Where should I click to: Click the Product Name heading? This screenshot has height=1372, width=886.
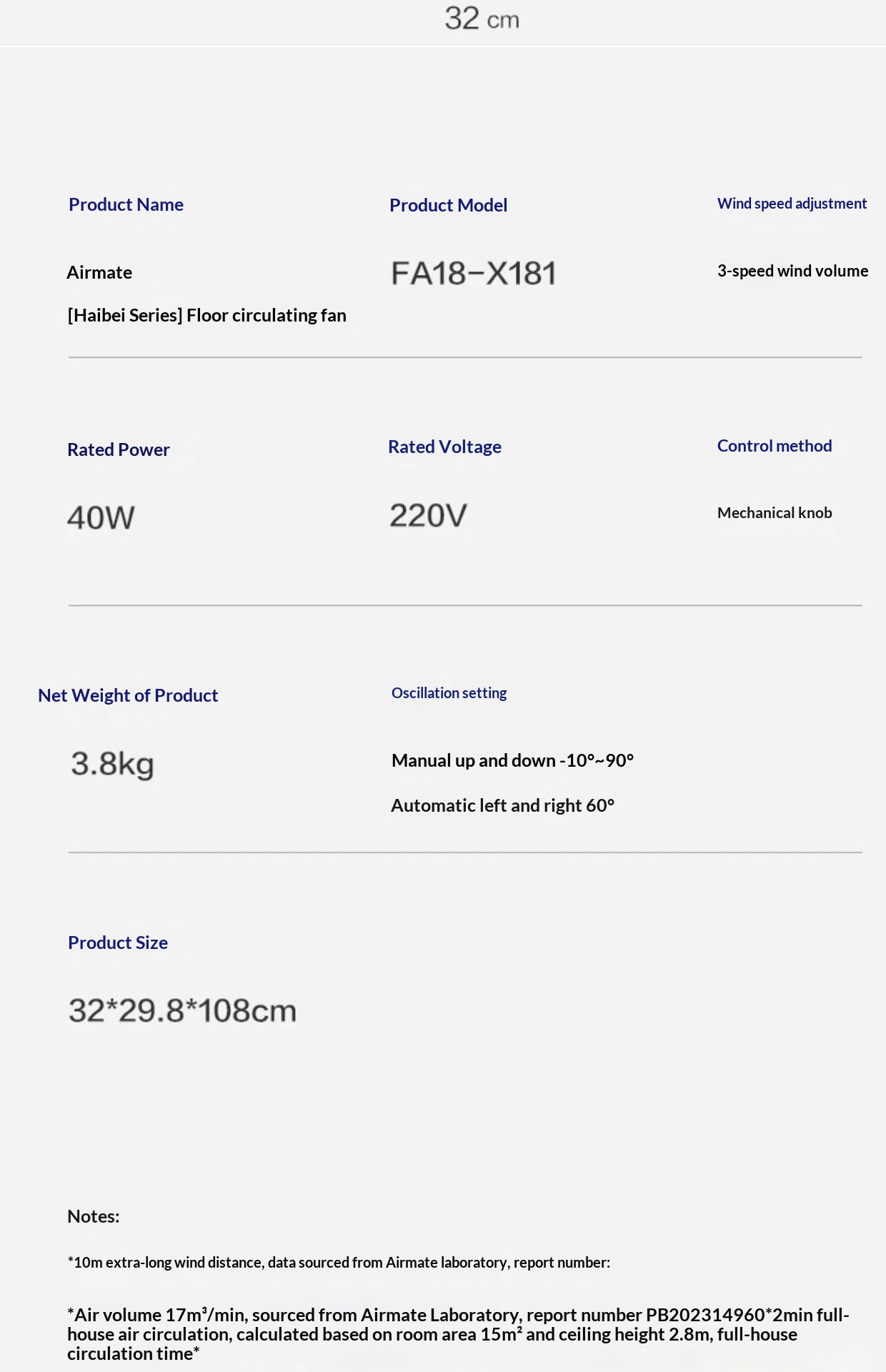pos(126,204)
